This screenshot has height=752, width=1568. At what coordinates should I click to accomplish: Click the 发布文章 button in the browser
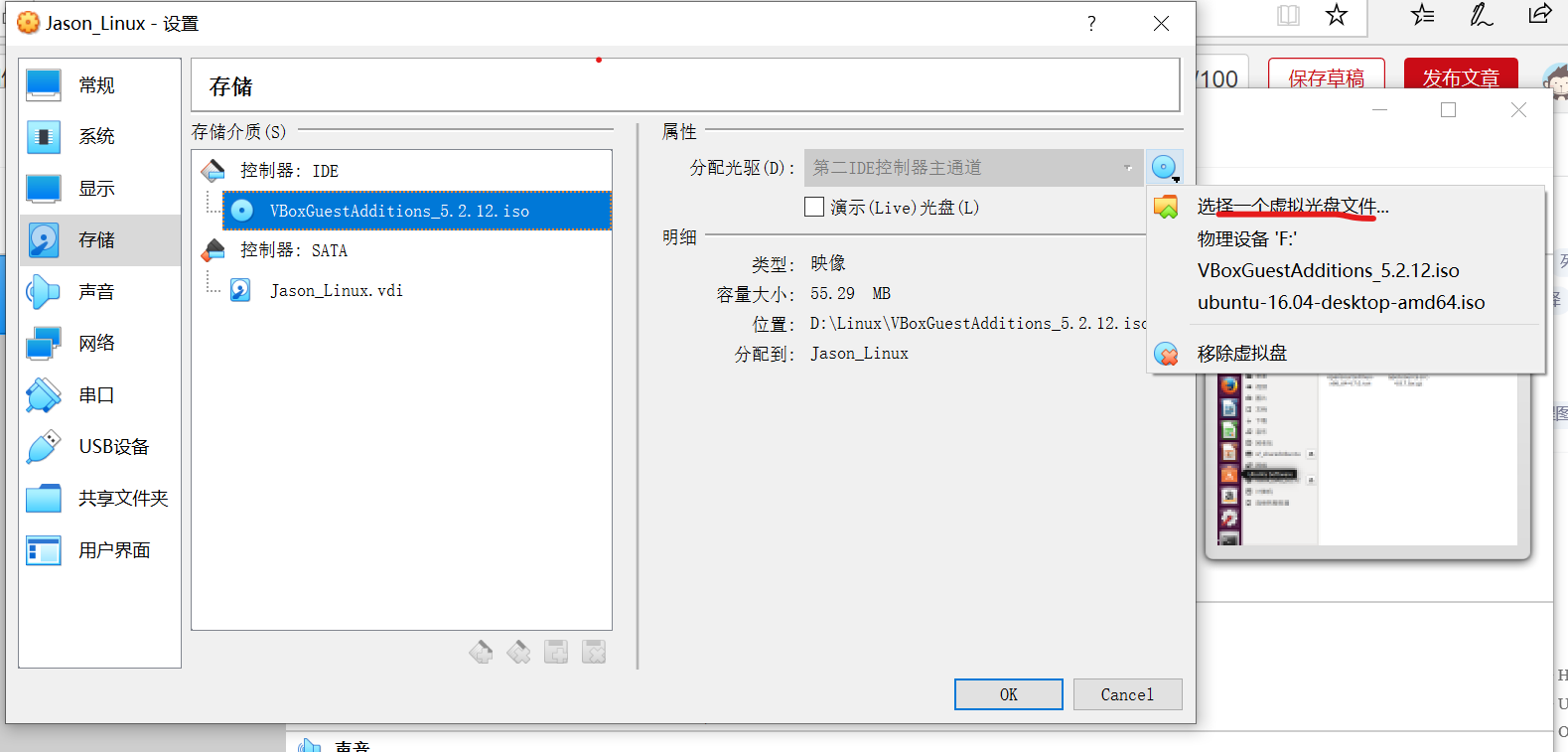click(1461, 75)
